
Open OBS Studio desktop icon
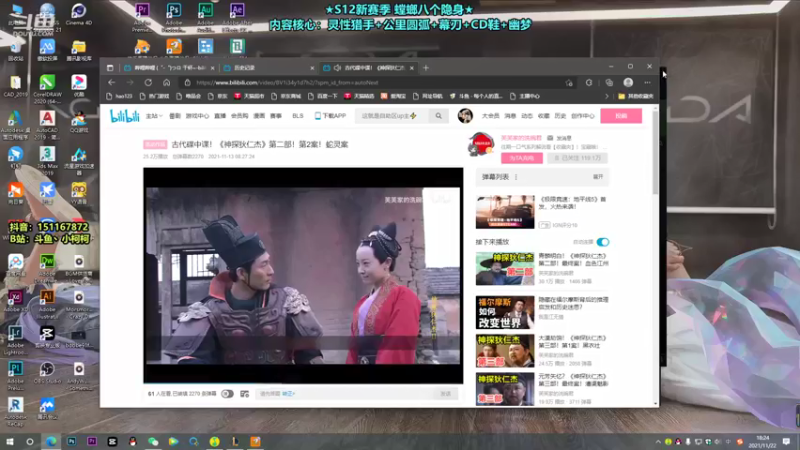pyautogui.click(x=47, y=372)
